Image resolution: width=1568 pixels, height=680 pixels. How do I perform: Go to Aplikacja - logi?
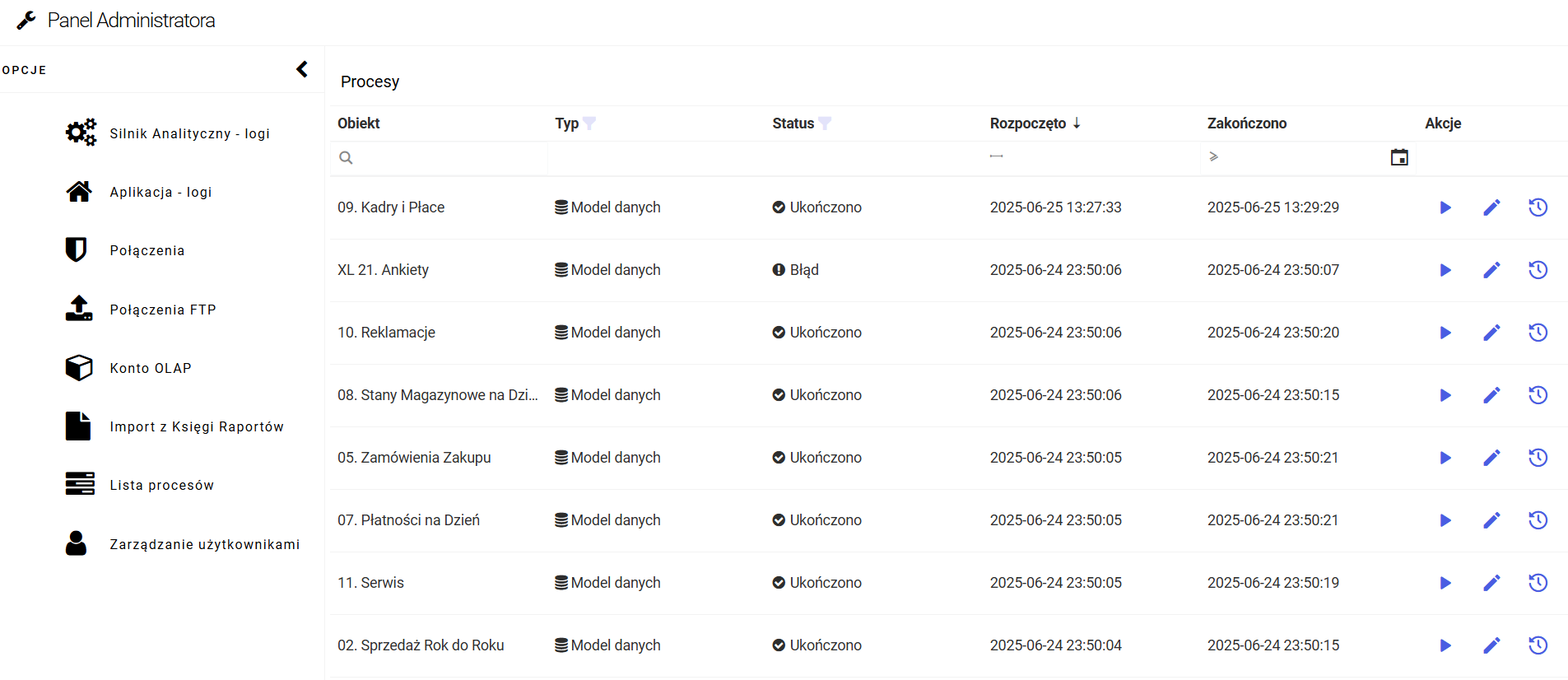[x=161, y=192]
